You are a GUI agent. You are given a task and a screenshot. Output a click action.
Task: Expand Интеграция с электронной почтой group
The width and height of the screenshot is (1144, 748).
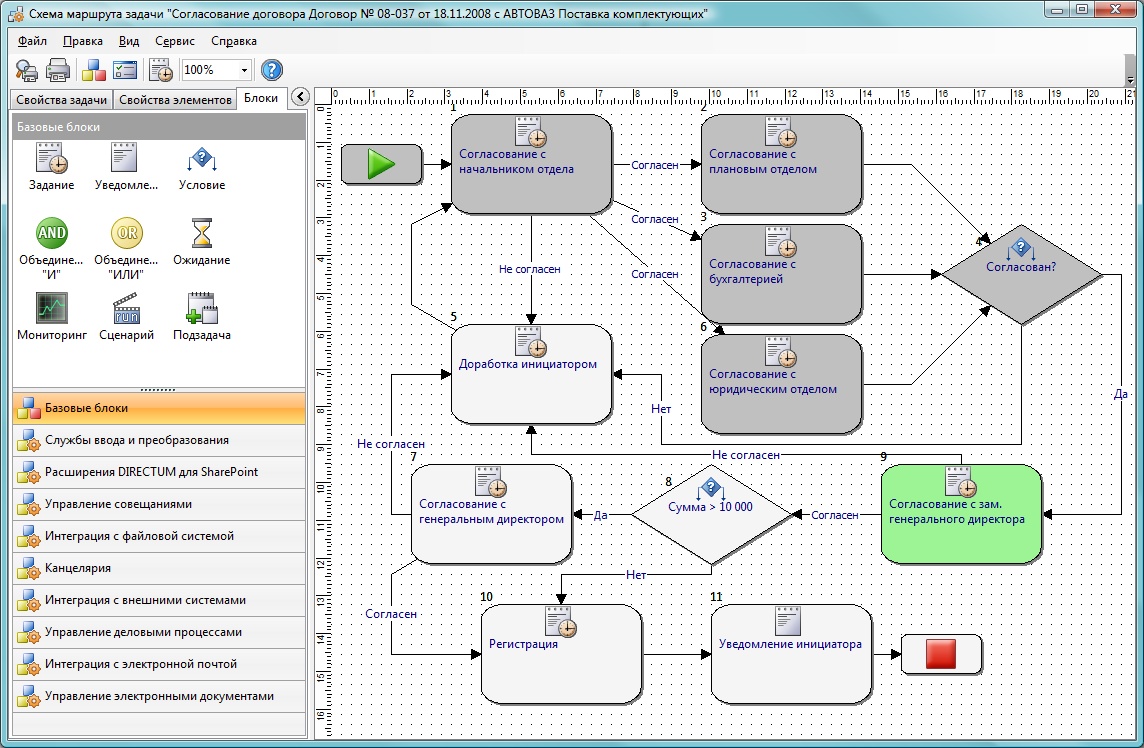tap(159, 665)
